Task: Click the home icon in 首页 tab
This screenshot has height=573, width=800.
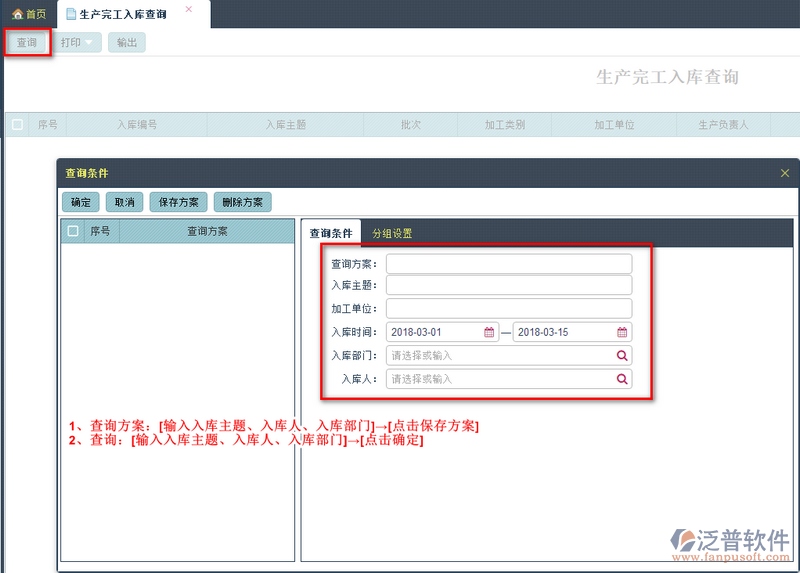Action: (x=18, y=14)
